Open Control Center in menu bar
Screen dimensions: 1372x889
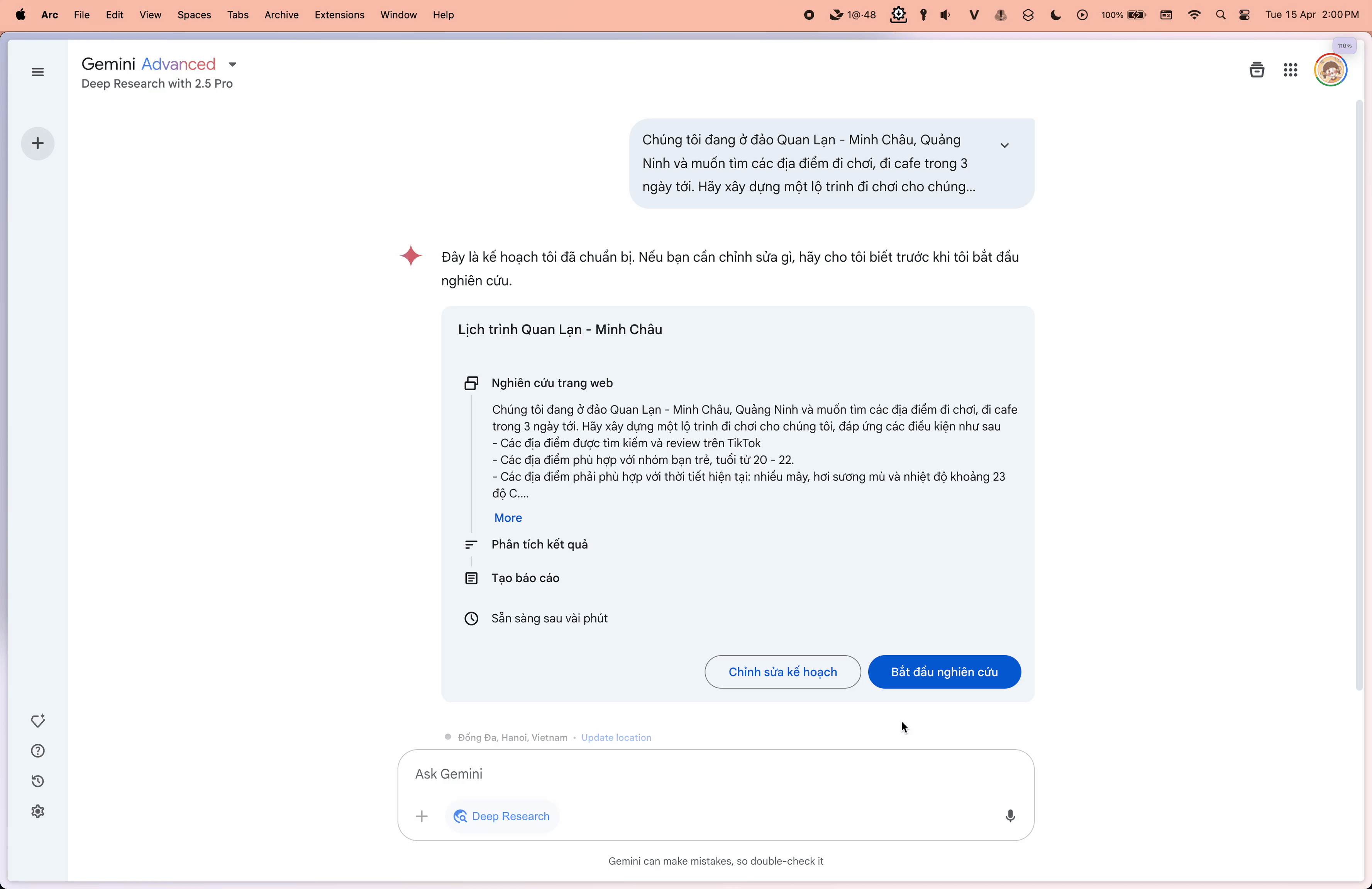(x=1245, y=15)
